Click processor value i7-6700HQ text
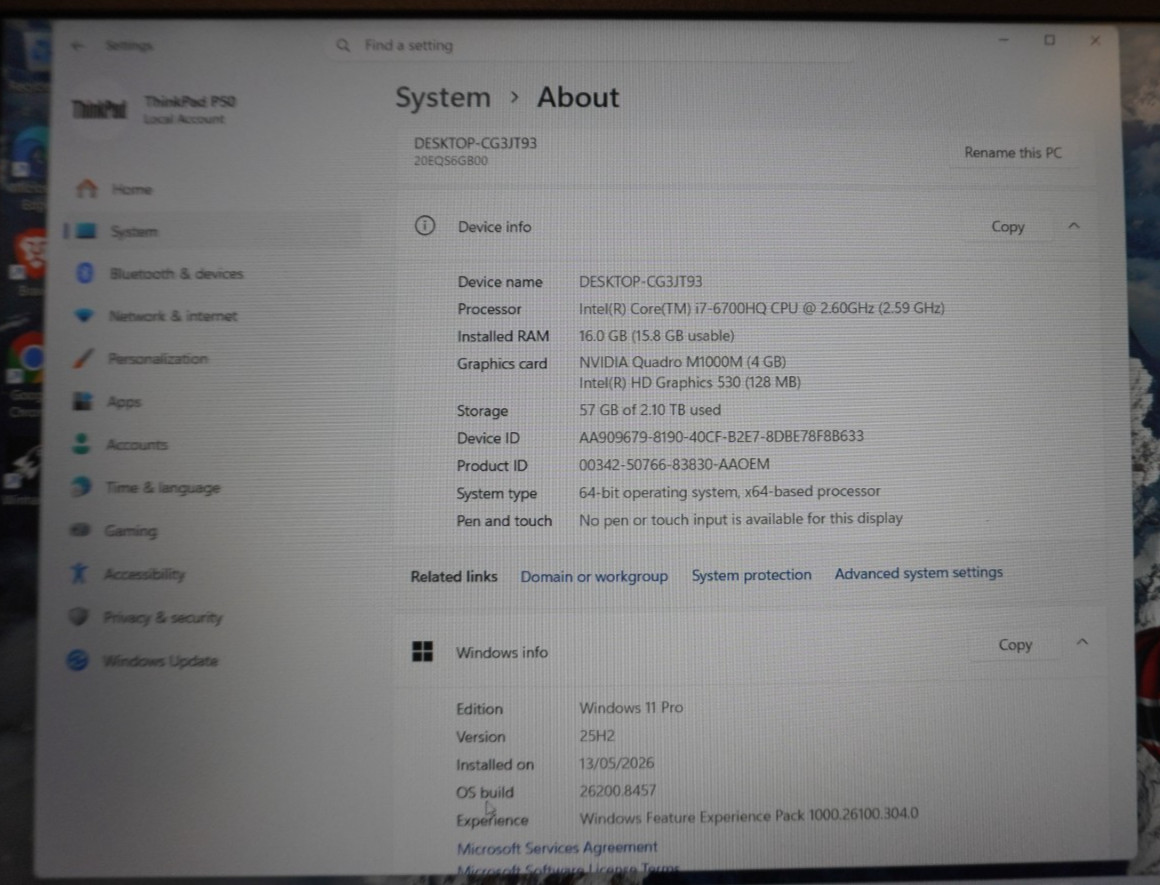This screenshot has height=885, width=1160. point(761,308)
